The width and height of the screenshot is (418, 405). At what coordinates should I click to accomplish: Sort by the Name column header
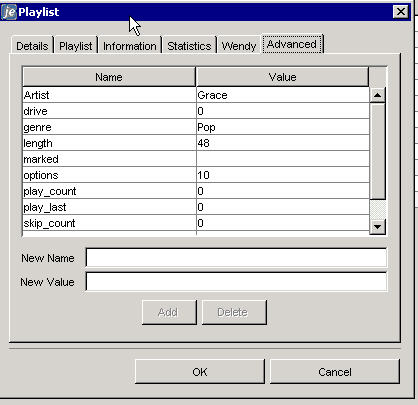(109, 77)
